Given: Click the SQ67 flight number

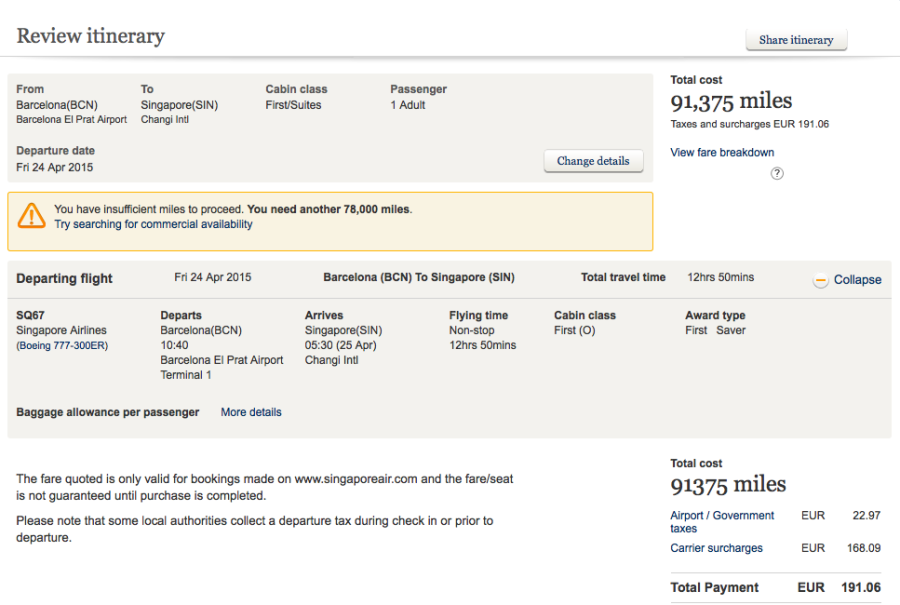Looking at the screenshot, I should point(31,315).
